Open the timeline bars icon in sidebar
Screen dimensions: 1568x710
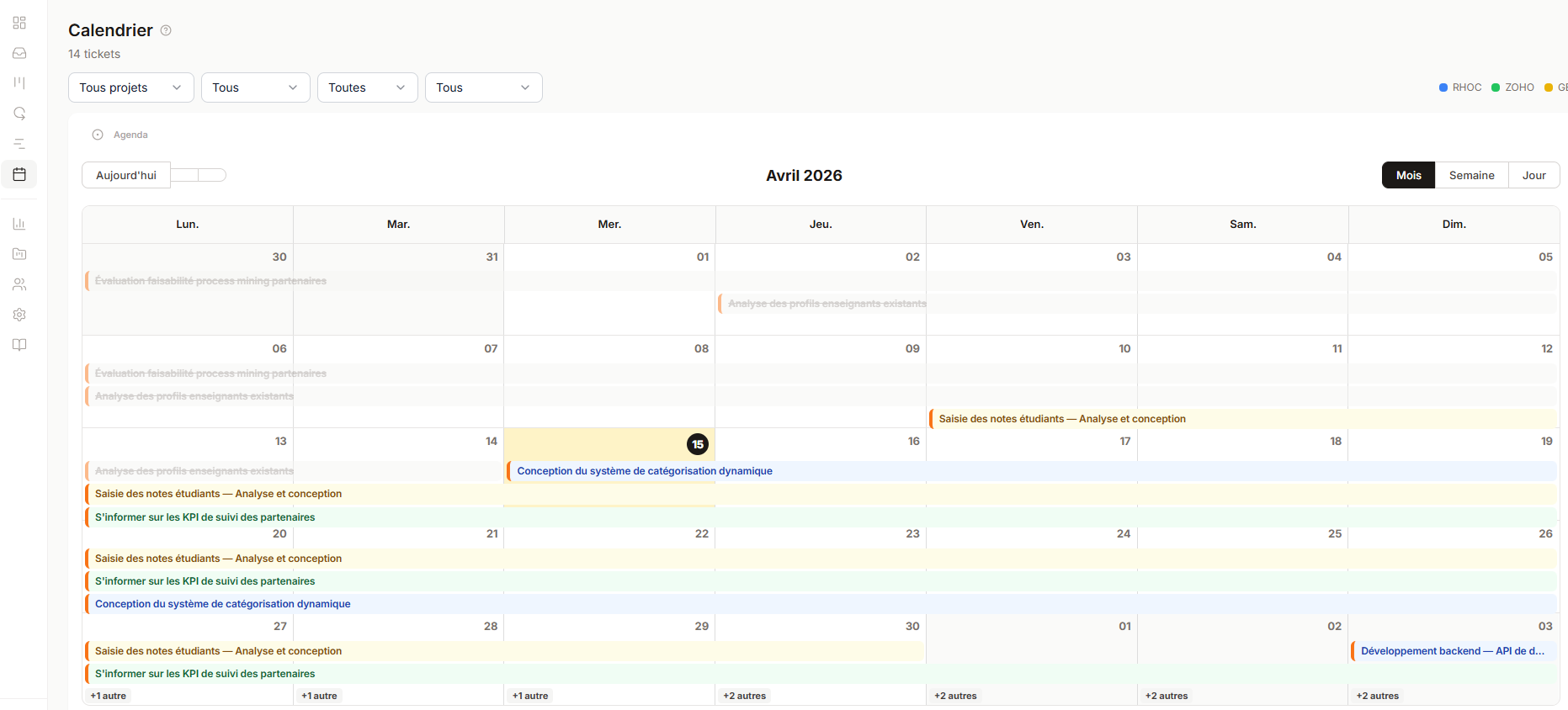19,144
